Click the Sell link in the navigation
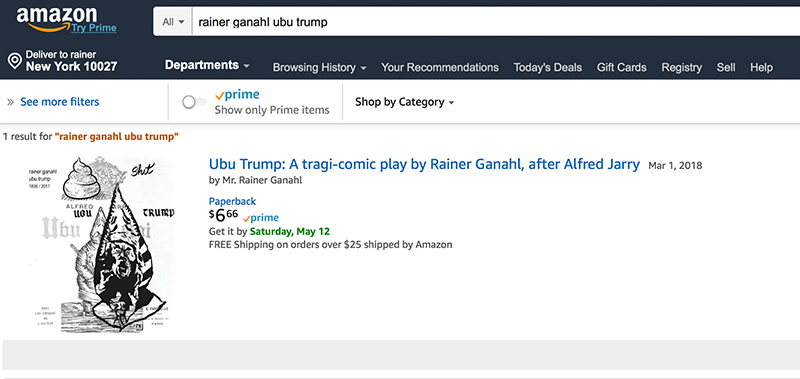Image resolution: width=800 pixels, height=379 pixels. [726, 67]
